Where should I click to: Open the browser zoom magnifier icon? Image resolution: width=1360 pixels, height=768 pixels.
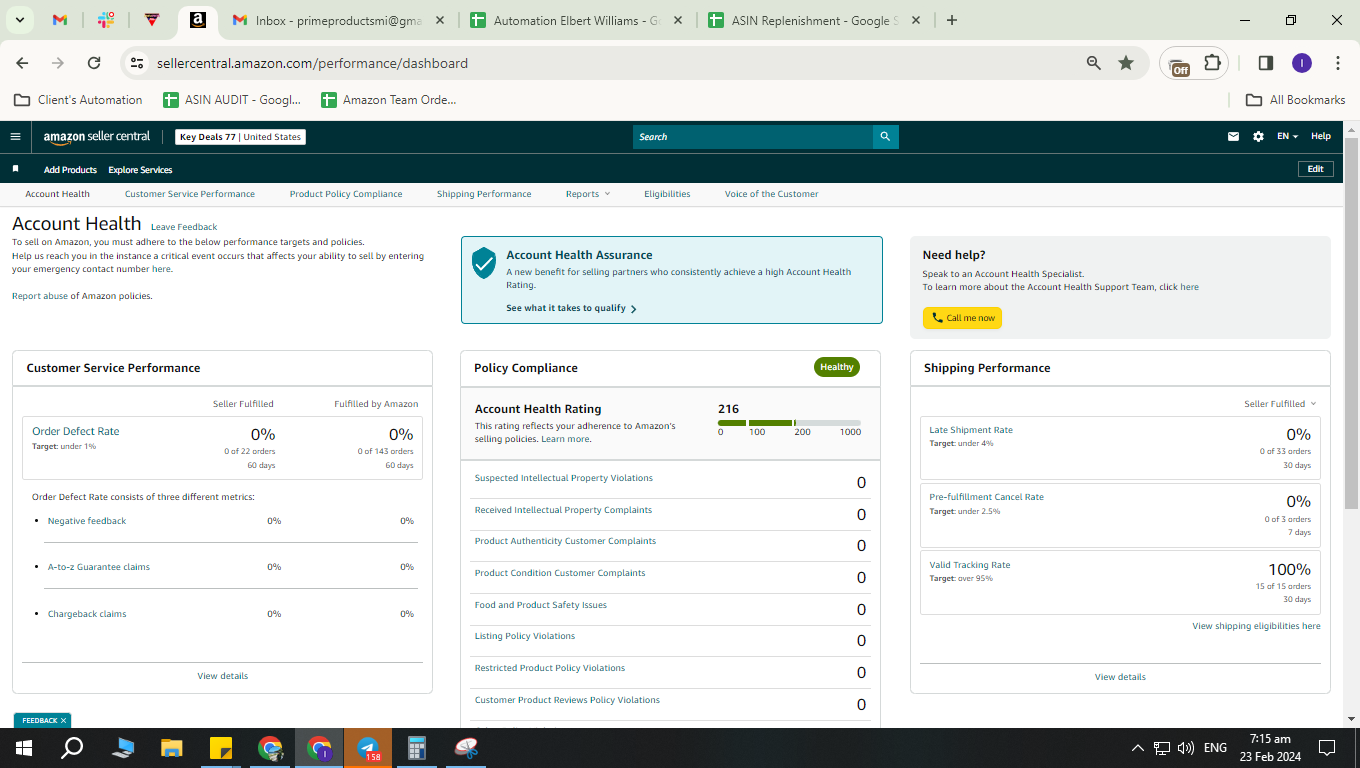pos(1094,63)
